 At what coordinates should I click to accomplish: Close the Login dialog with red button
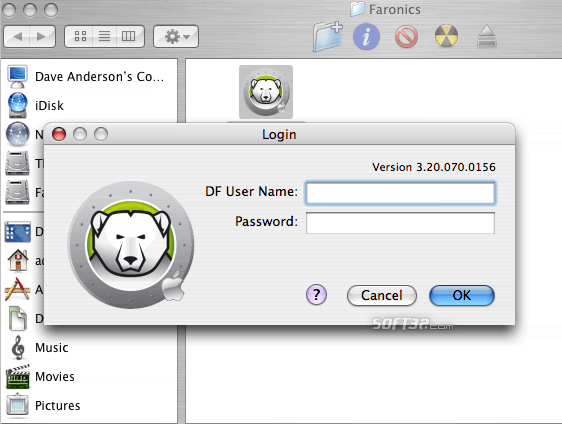(59, 134)
